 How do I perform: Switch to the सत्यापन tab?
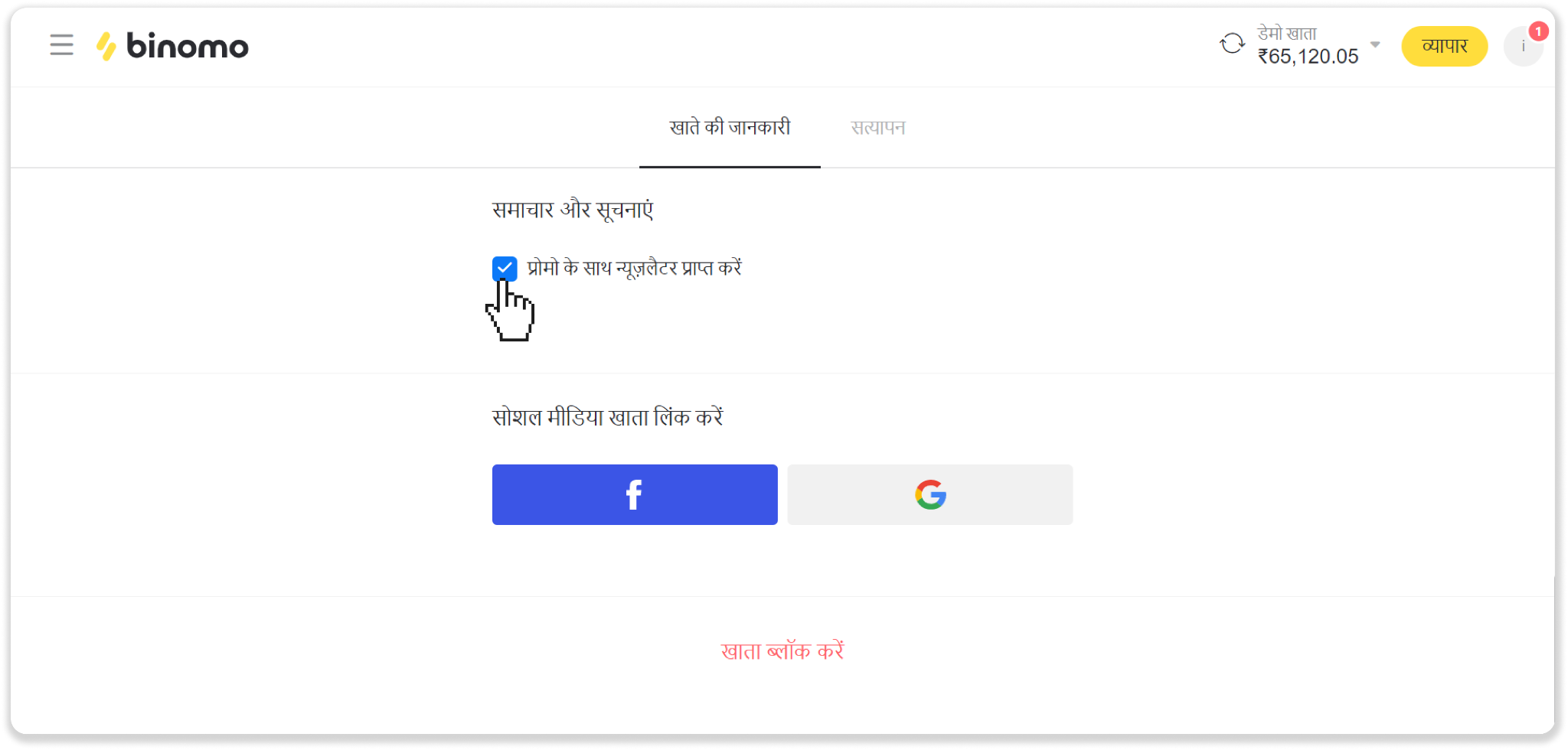878,128
